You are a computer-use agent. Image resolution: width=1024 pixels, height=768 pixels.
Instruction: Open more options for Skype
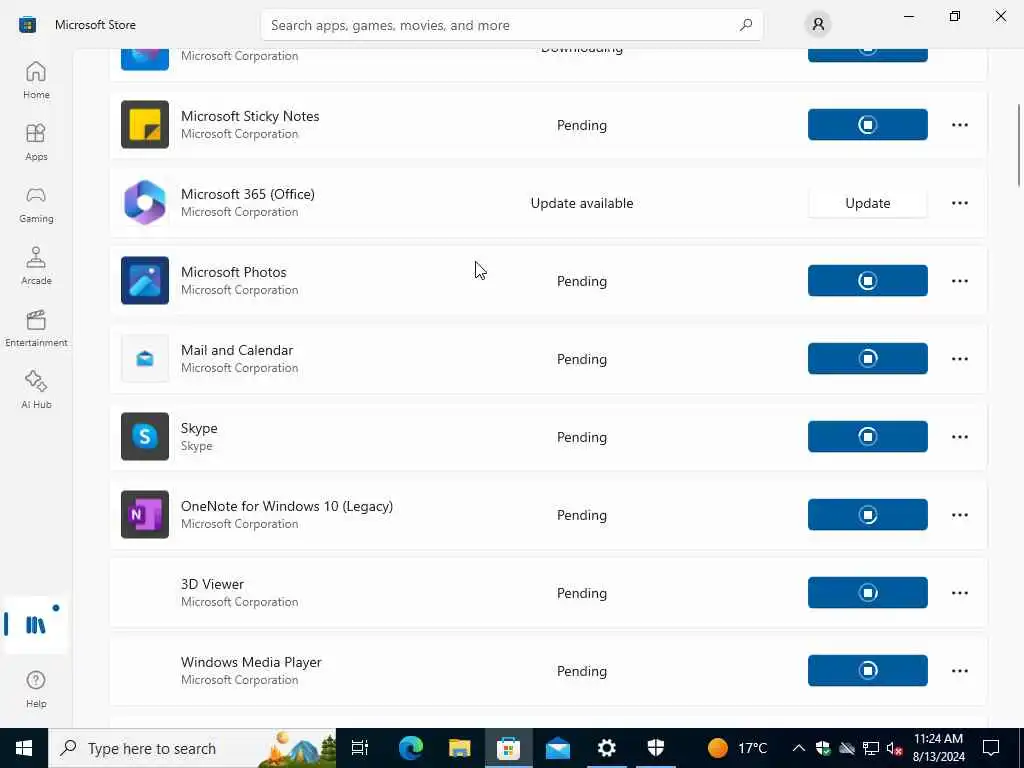point(959,437)
